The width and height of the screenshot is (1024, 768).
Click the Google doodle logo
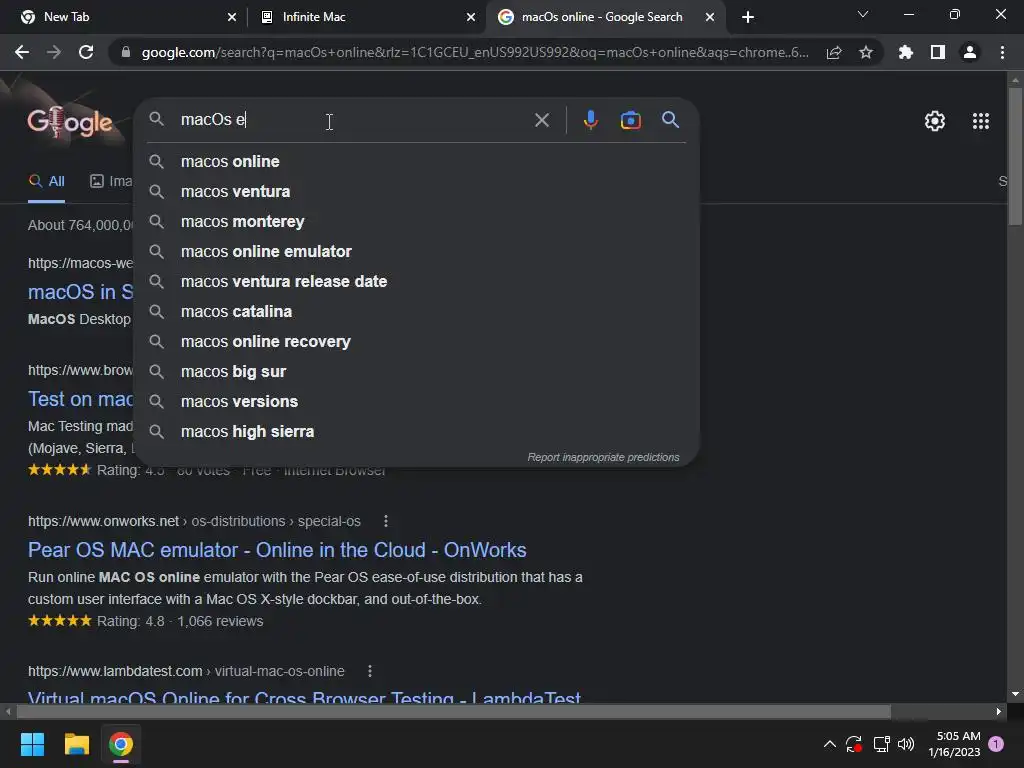69,121
